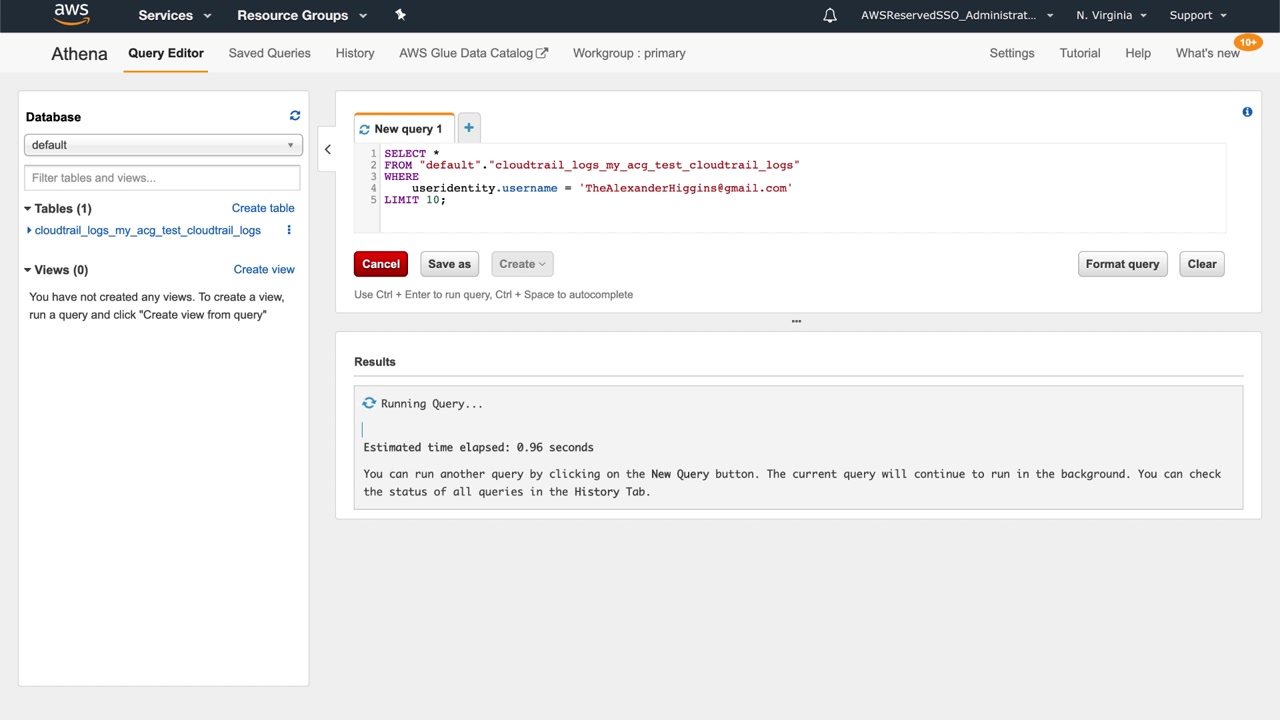Open the Resource Groups dropdown
Viewport: 1280px width, 720px height.
pyautogui.click(x=301, y=15)
